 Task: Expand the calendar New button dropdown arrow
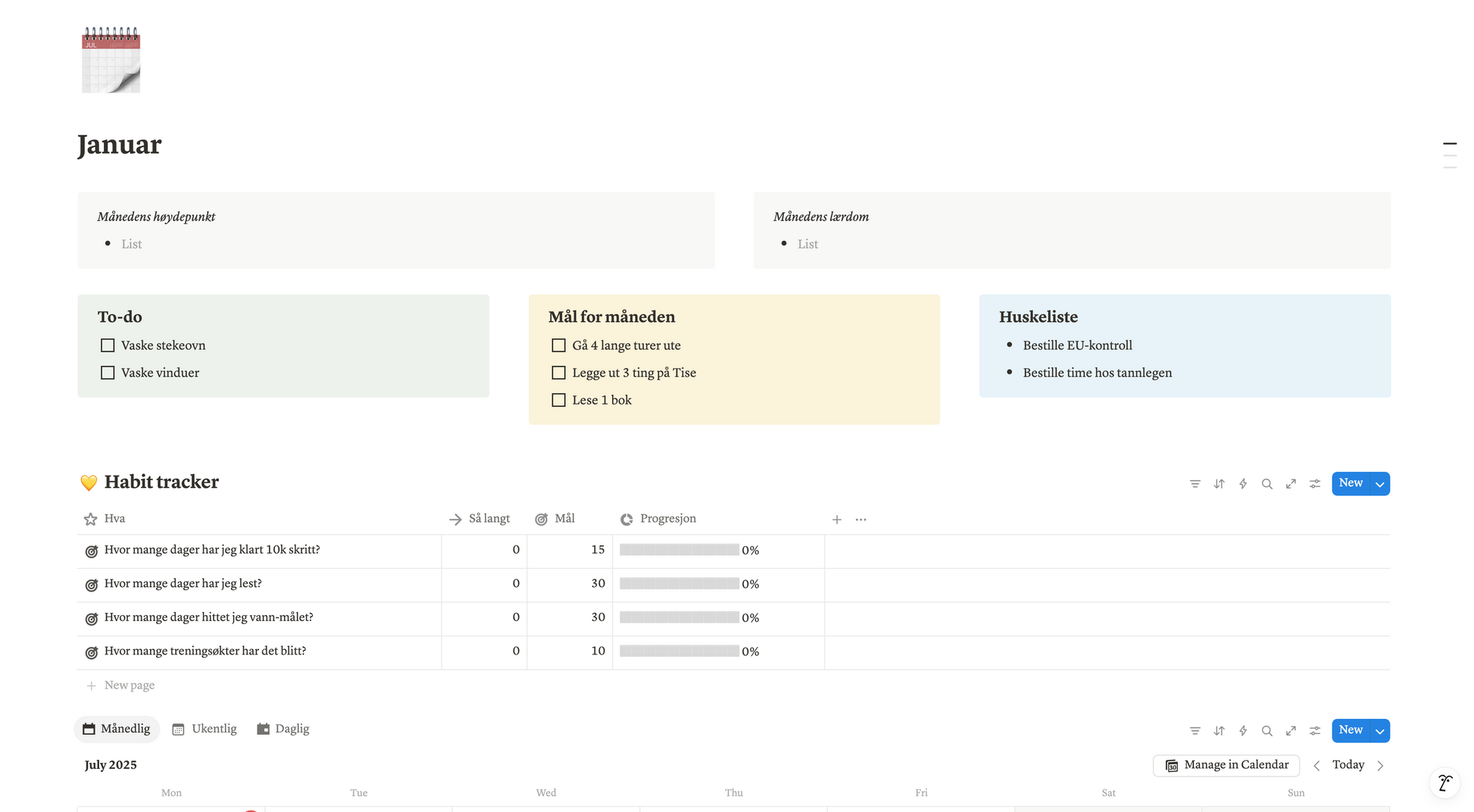(x=1379, y=731)
